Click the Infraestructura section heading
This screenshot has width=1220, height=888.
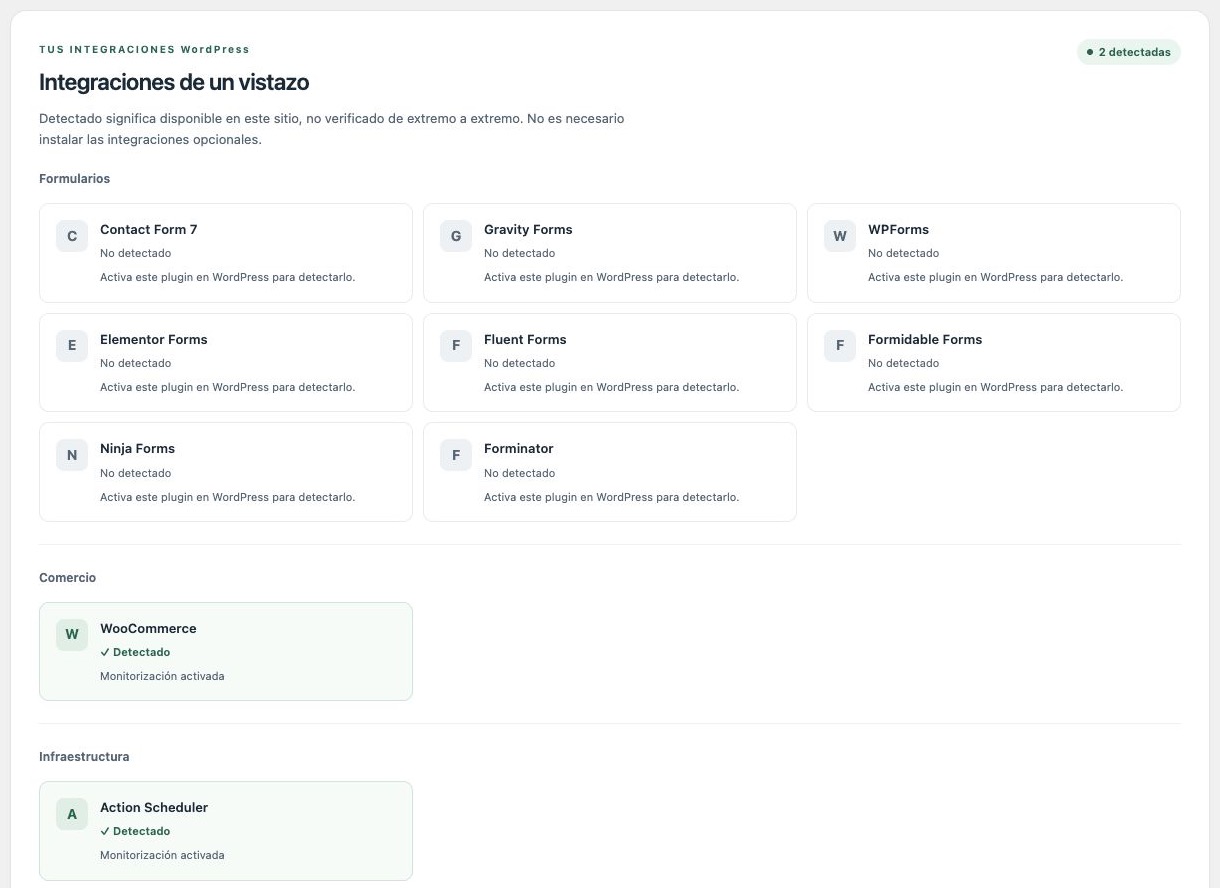(84, 757)
